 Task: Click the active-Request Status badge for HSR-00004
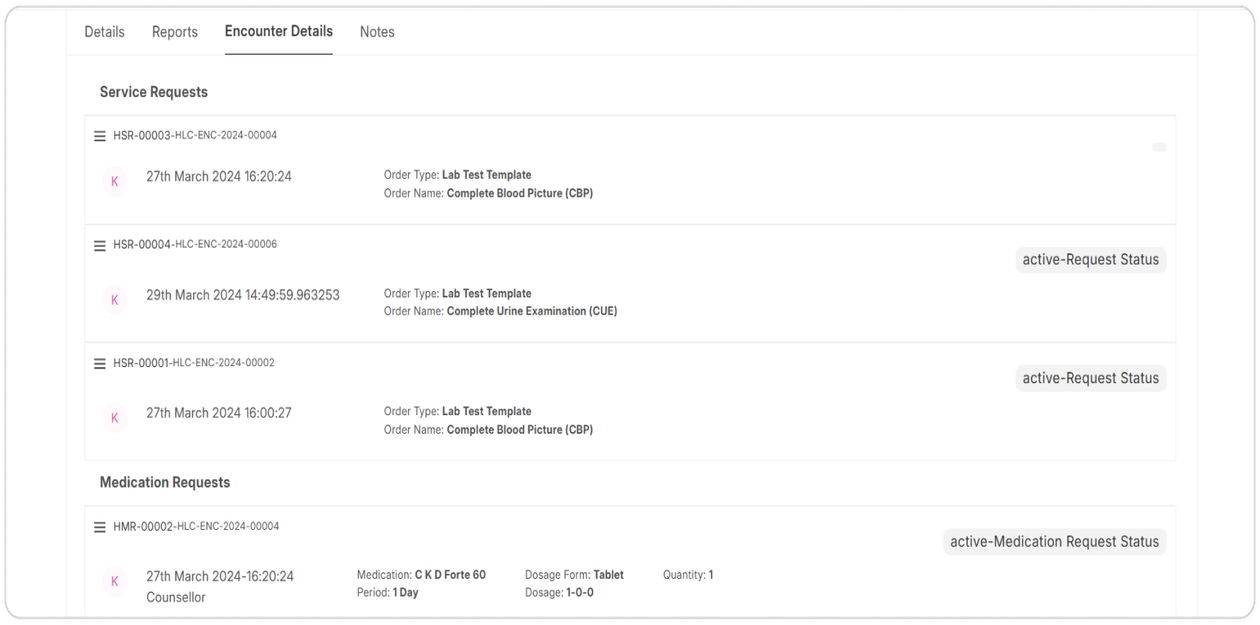(x=1090, y=260)
